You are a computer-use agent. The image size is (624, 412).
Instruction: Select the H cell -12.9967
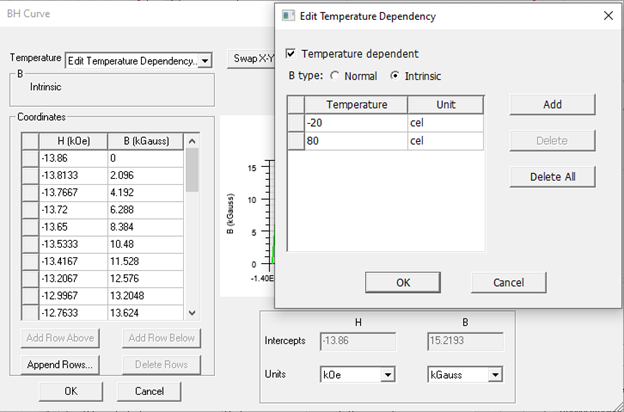(73, 295)
